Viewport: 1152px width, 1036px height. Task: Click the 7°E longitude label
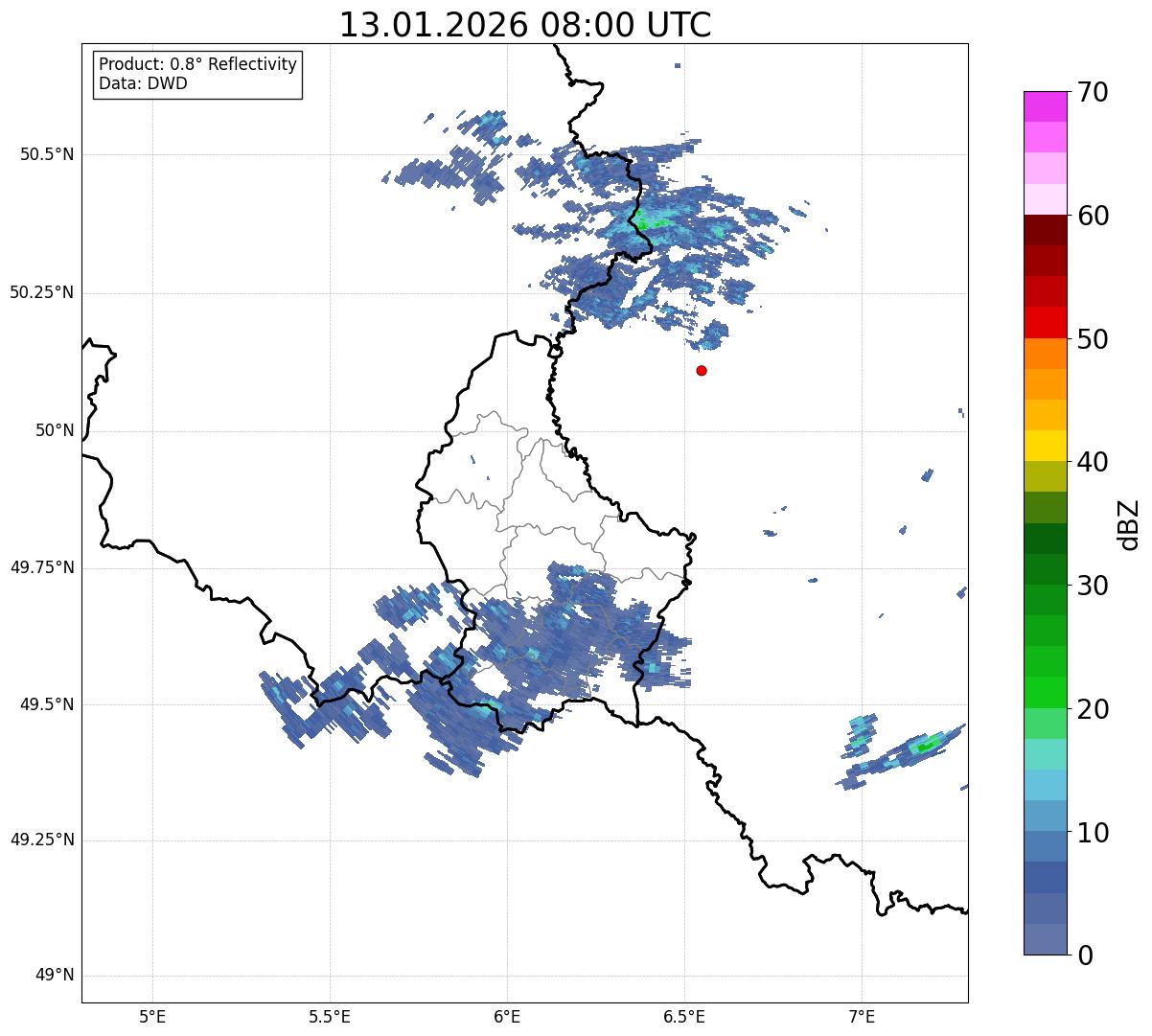[x=862, y=1017]
